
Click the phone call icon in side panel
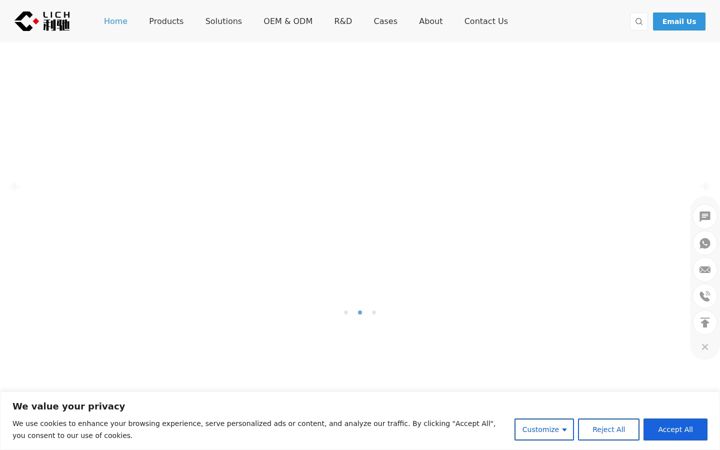[705, 296]
